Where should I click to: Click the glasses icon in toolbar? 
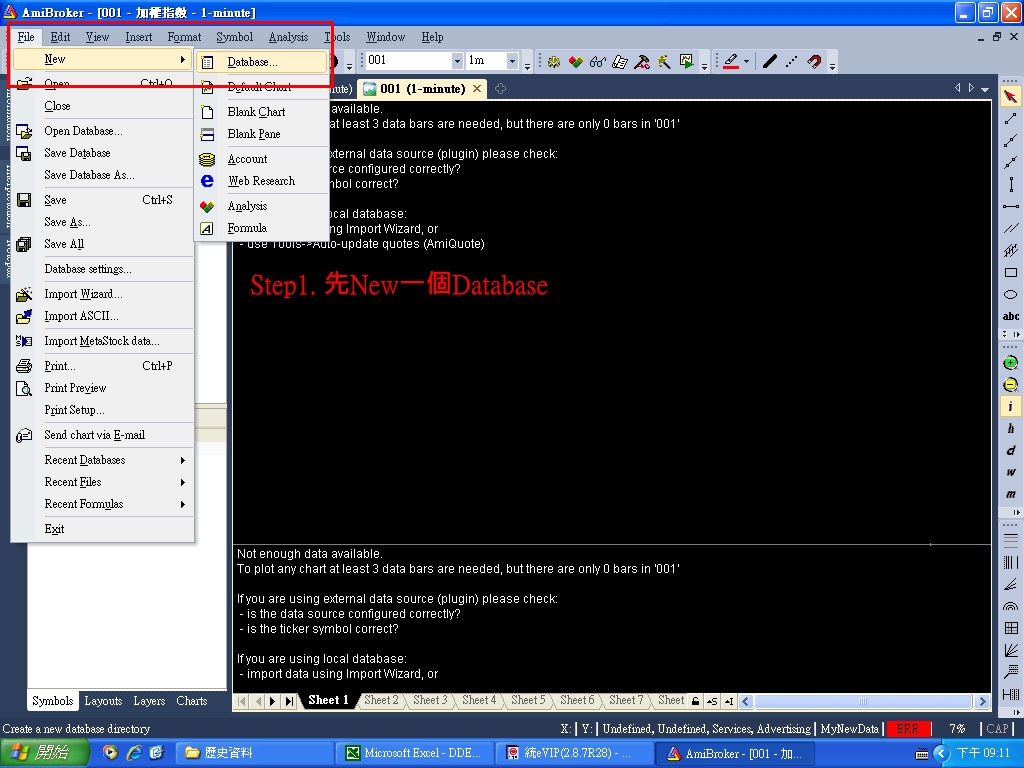pos(598,61)
